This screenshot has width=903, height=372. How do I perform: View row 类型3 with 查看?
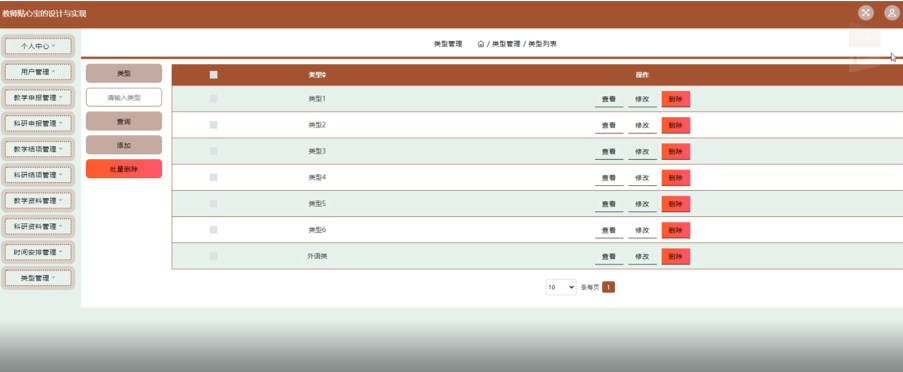(609, 152)
